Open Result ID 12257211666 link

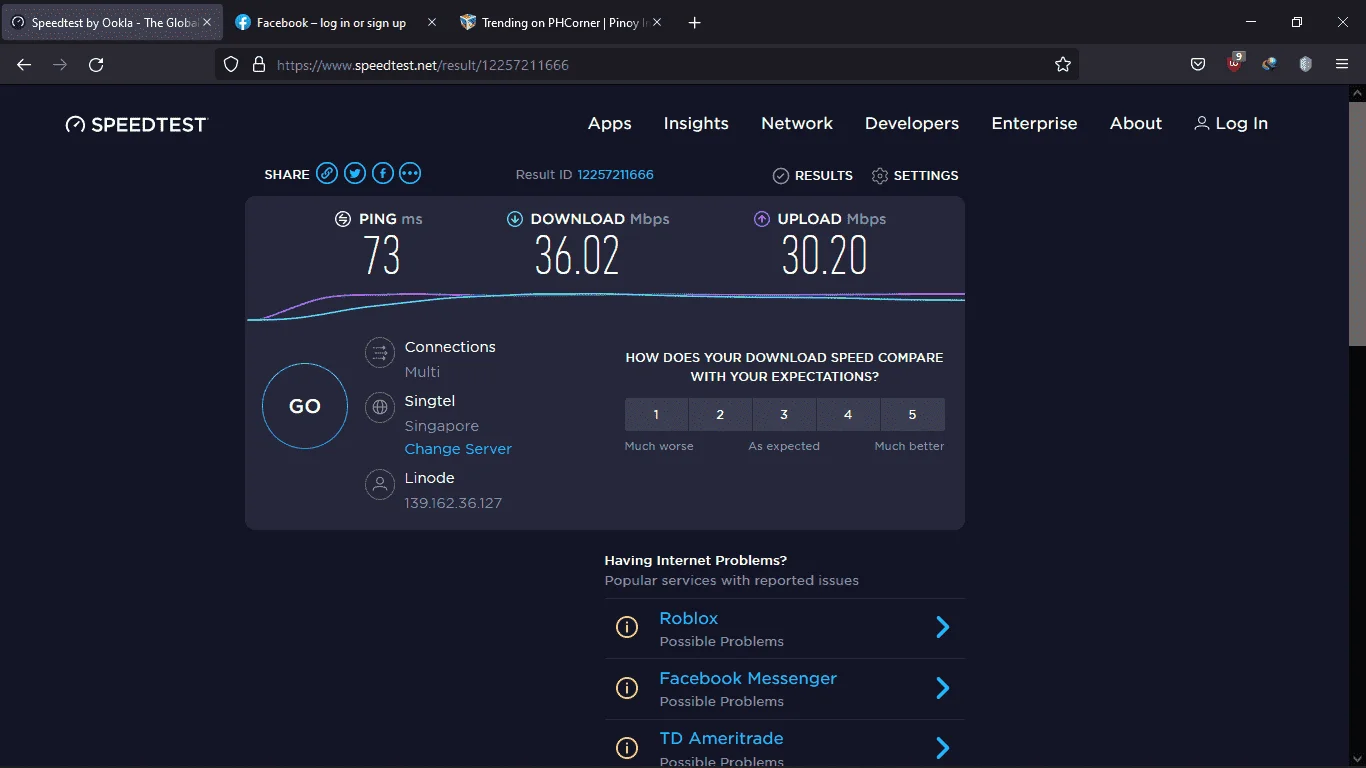point(615,175)
